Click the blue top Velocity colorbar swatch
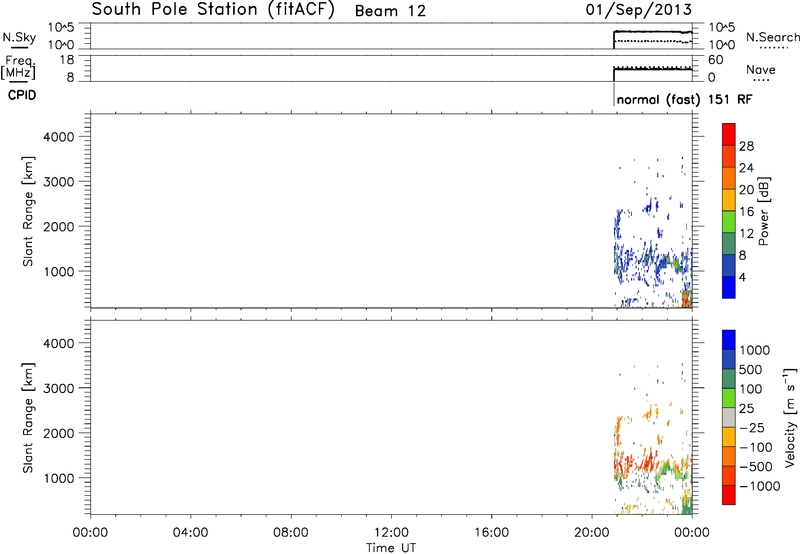This screenshot has width=800, height=554. tap(729, 340)
